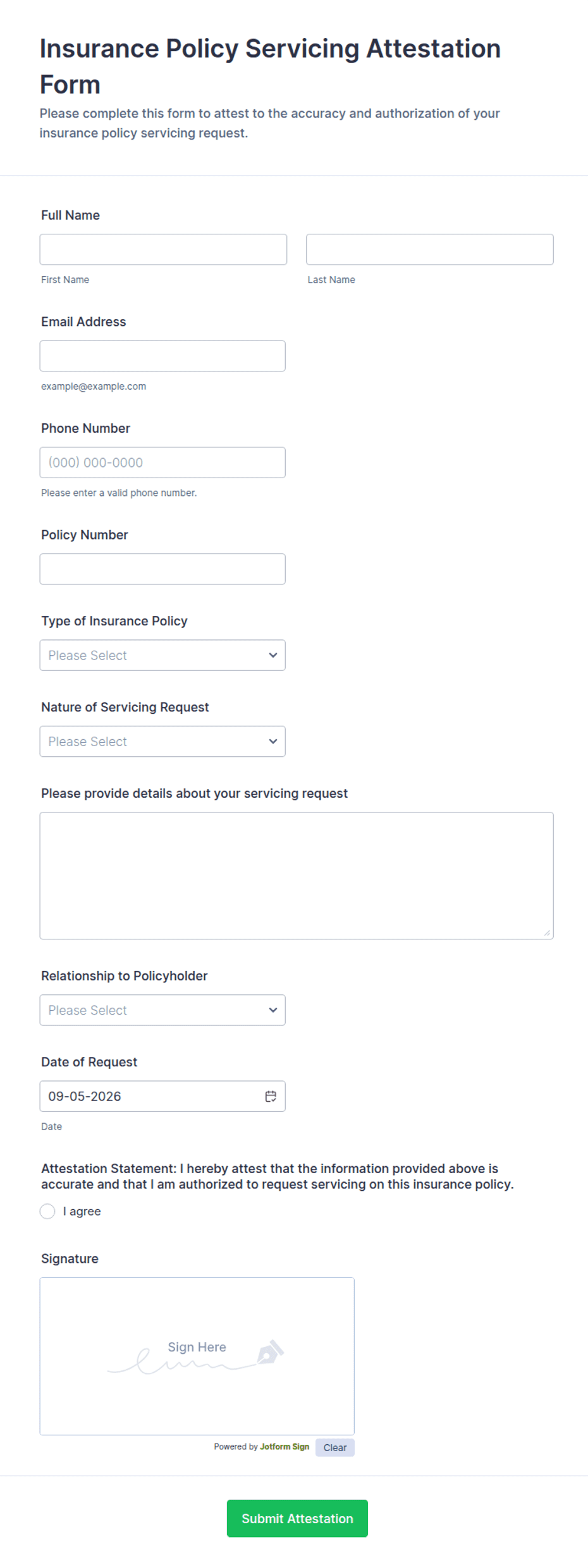Viewport: 588px width, 1568px height.
Task: Click inside the Sign Here signature pad
Action: pos(197,1356)
